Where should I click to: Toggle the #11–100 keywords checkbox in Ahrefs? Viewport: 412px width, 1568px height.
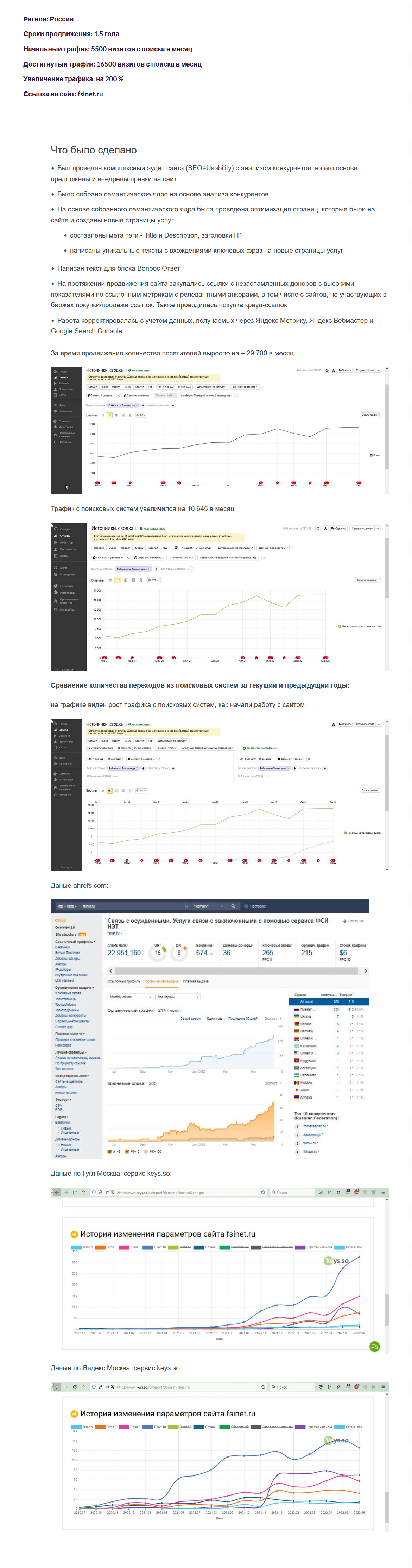tap(146, 1152)
